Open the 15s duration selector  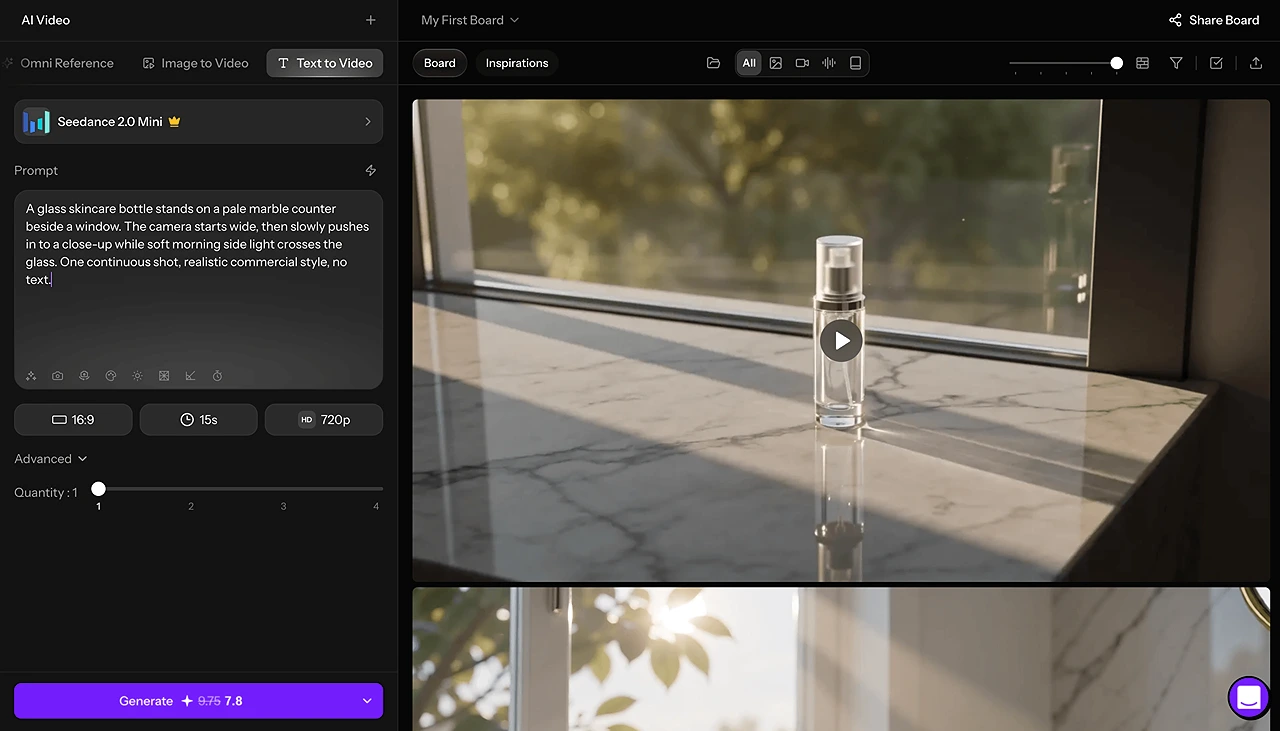198,420
